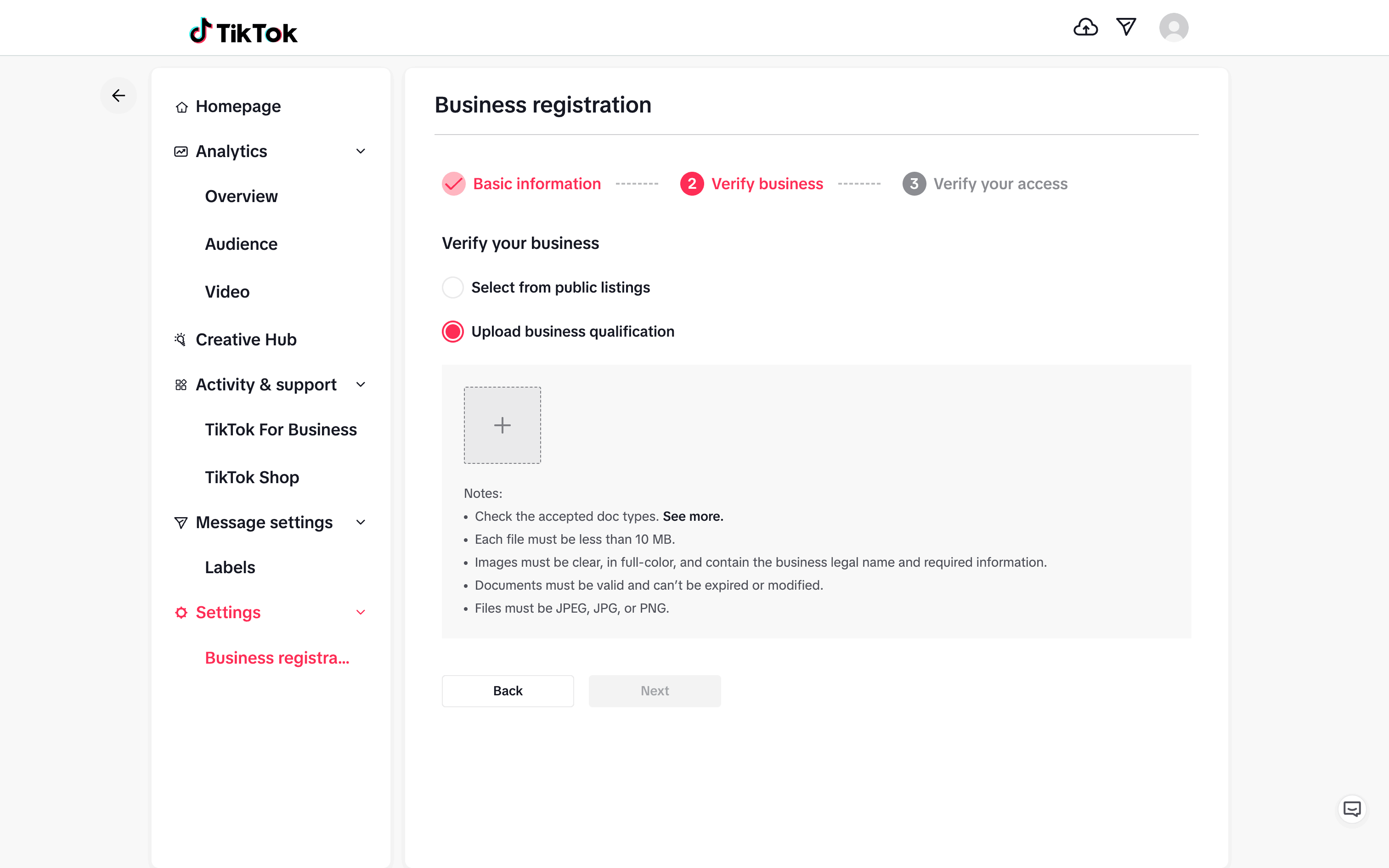Click the TikTok logo in header
The image size is (1389, 868).
[243, 32]
